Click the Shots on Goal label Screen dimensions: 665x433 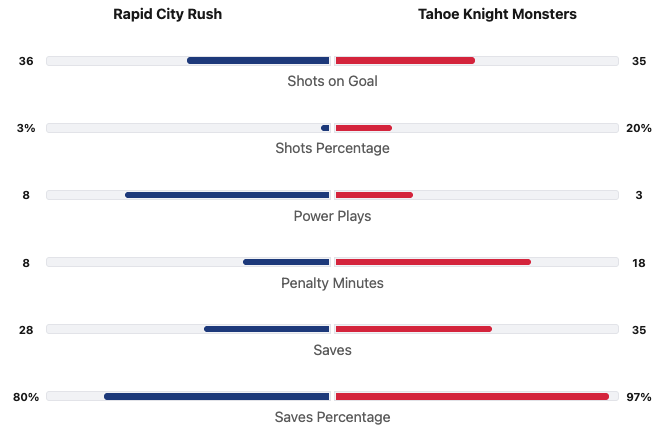coord(332,81)
